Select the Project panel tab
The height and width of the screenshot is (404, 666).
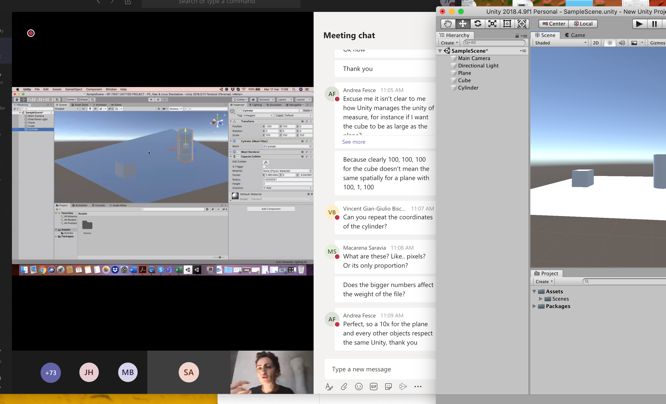coord(546,273)
